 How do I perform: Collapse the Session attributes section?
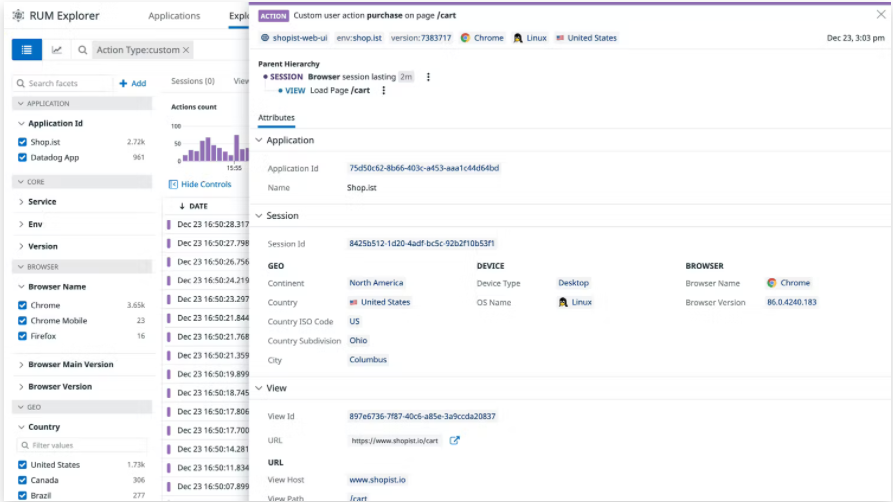259,216
